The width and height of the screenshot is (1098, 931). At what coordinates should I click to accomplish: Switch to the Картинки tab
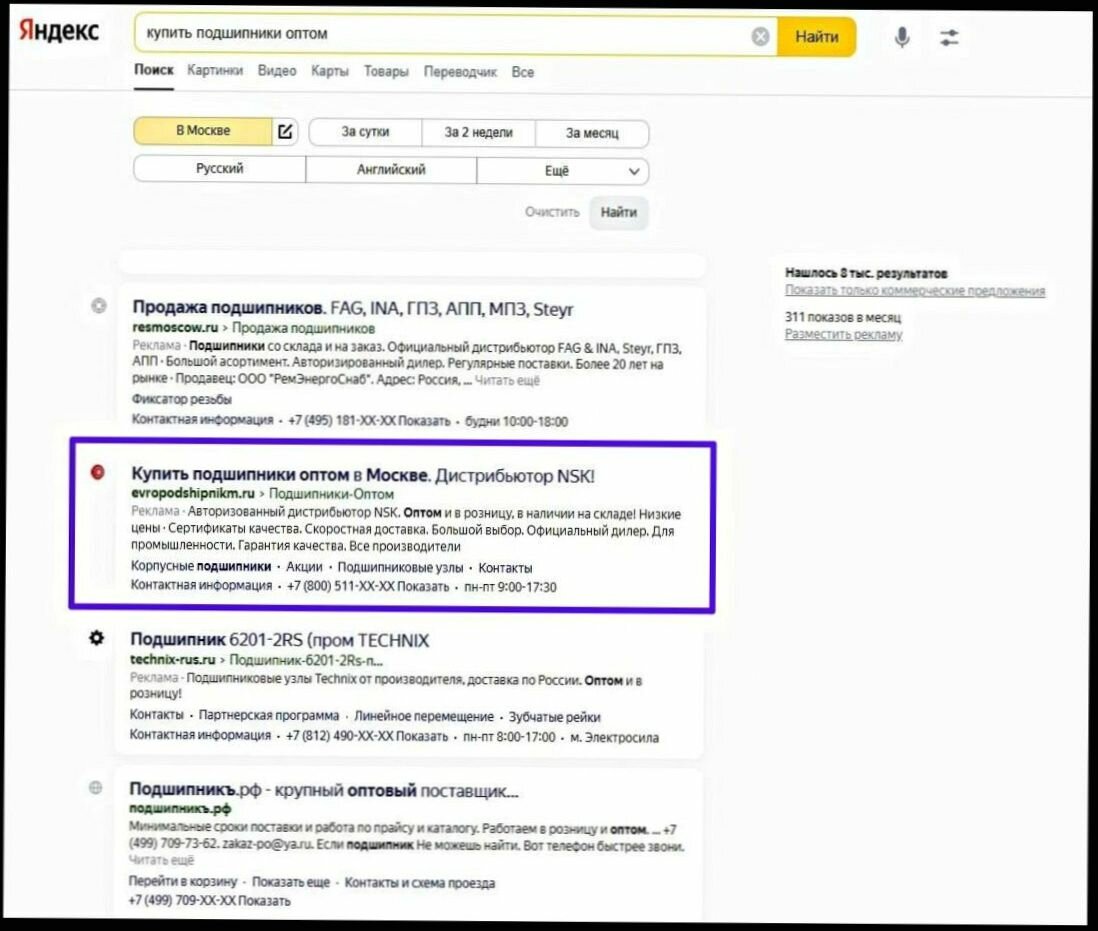(215, 71)
